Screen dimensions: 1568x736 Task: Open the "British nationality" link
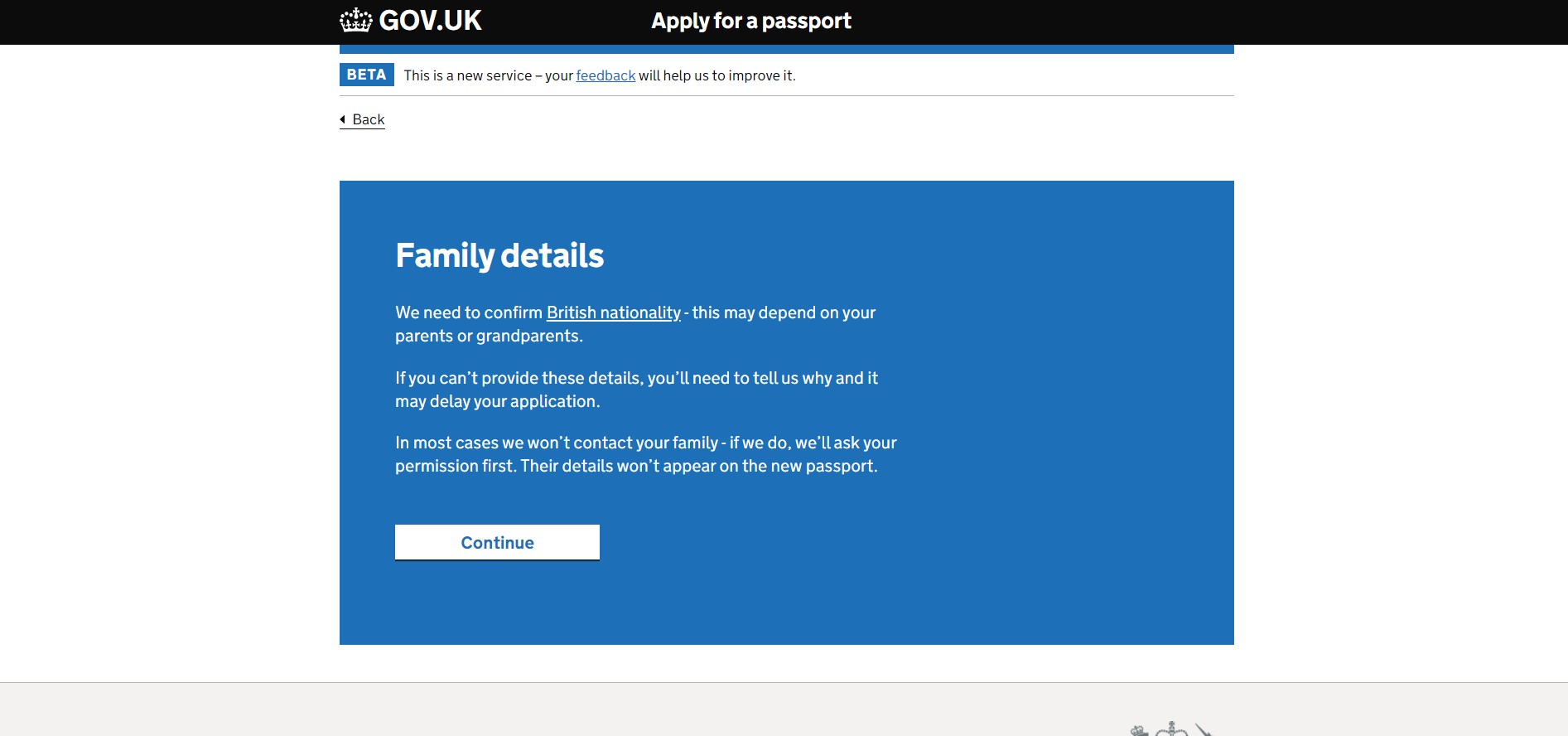click(613, 312)
